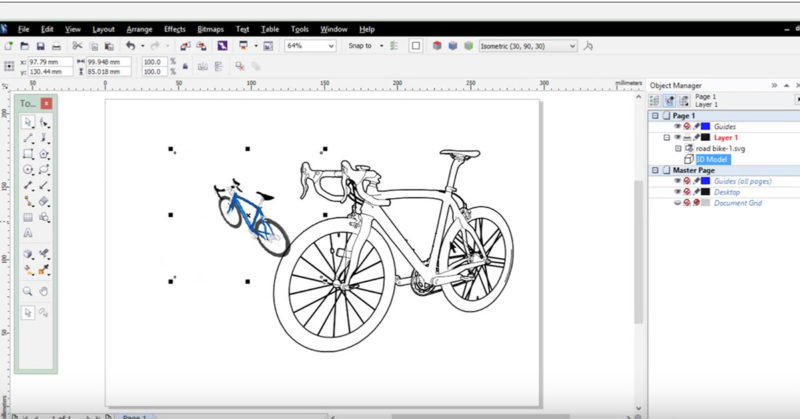
Task: Open the Effects menu
Action: [175, 29]
